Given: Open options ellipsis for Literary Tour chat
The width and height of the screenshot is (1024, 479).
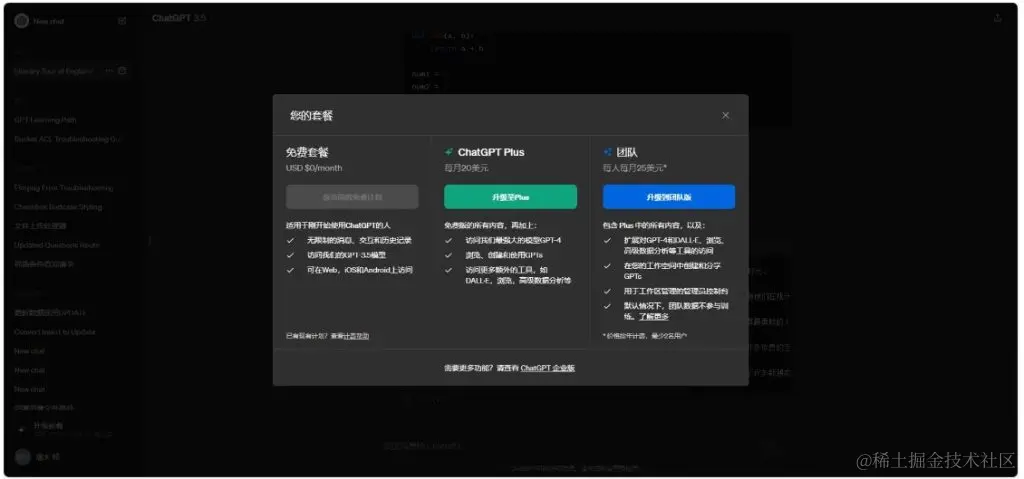Looking at the screenshot, I should click(109, 71).
